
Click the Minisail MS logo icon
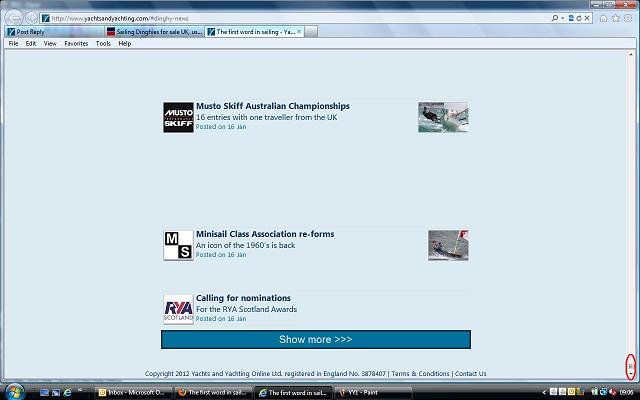178,245
